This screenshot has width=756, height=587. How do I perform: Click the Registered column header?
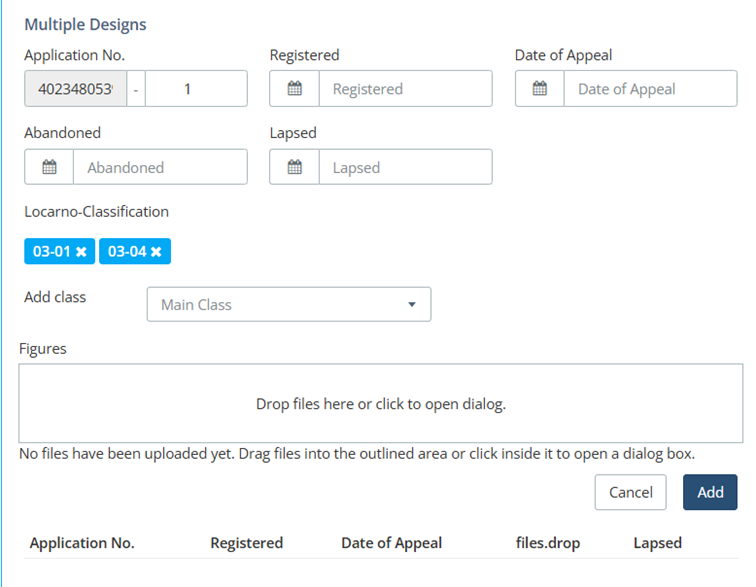tap(246, 543)
